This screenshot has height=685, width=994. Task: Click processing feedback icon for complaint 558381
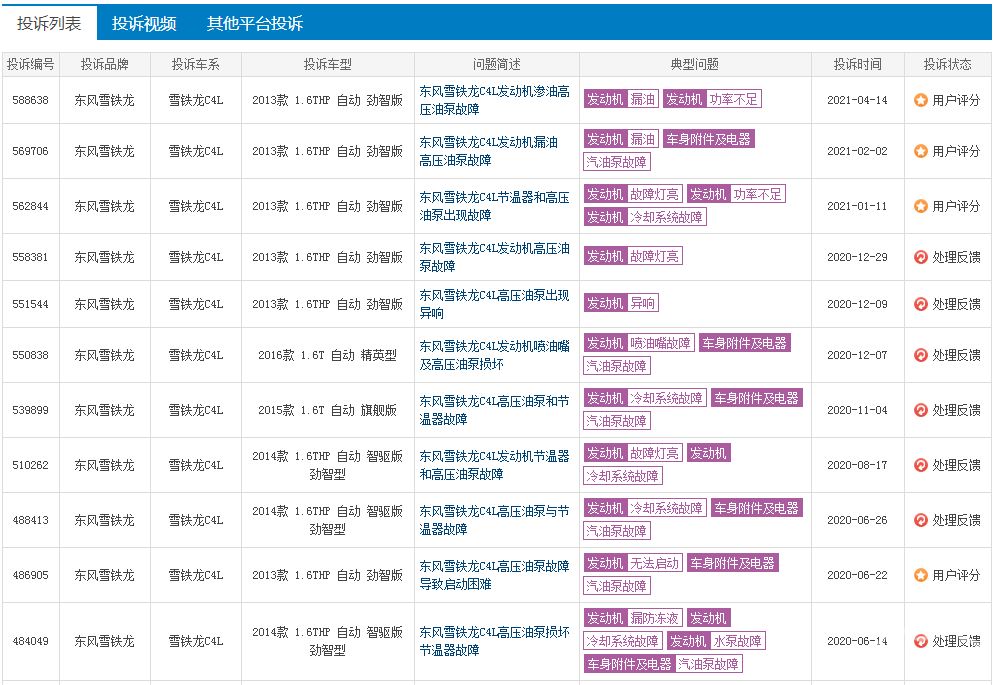click(x=920, y=257)
